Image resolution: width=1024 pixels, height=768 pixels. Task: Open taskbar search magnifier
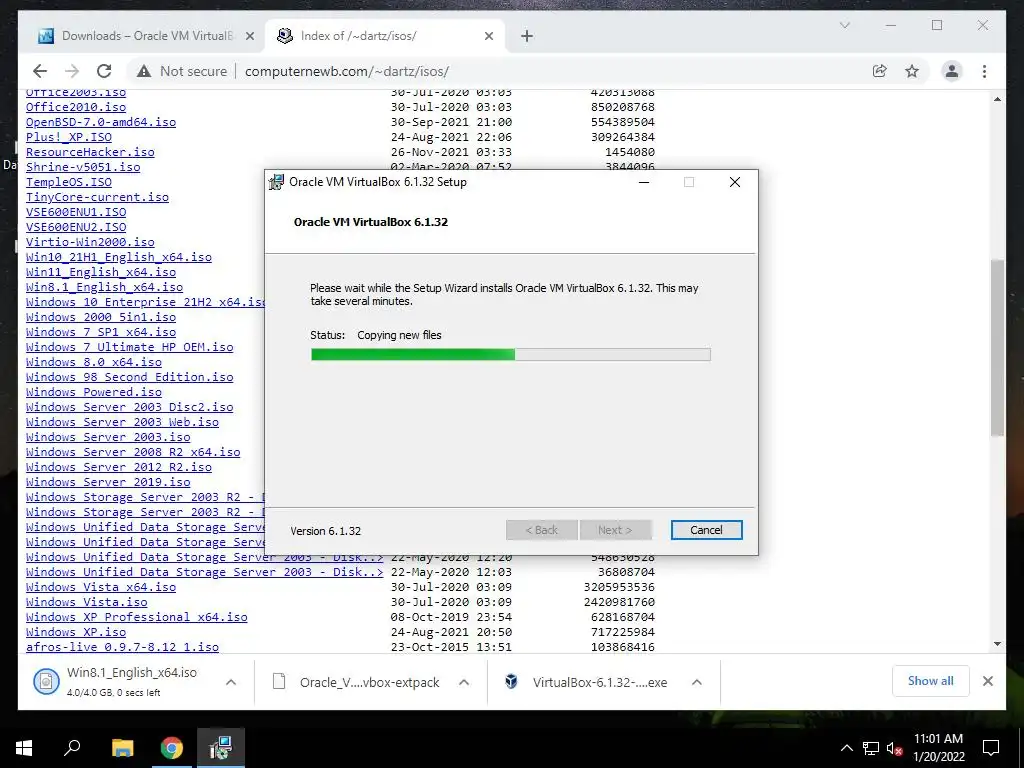coord(72,748)
